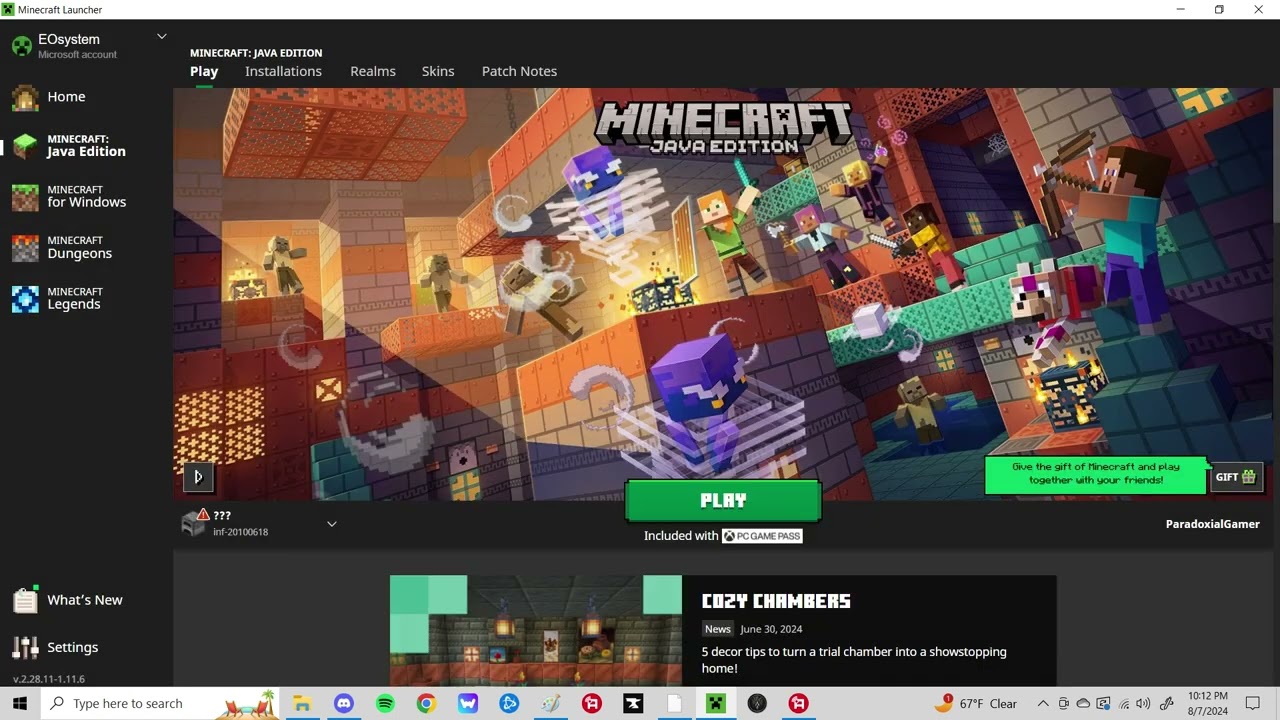Click the 'Give the gift of Minecraft' banner

click(x=1095, y=474)
